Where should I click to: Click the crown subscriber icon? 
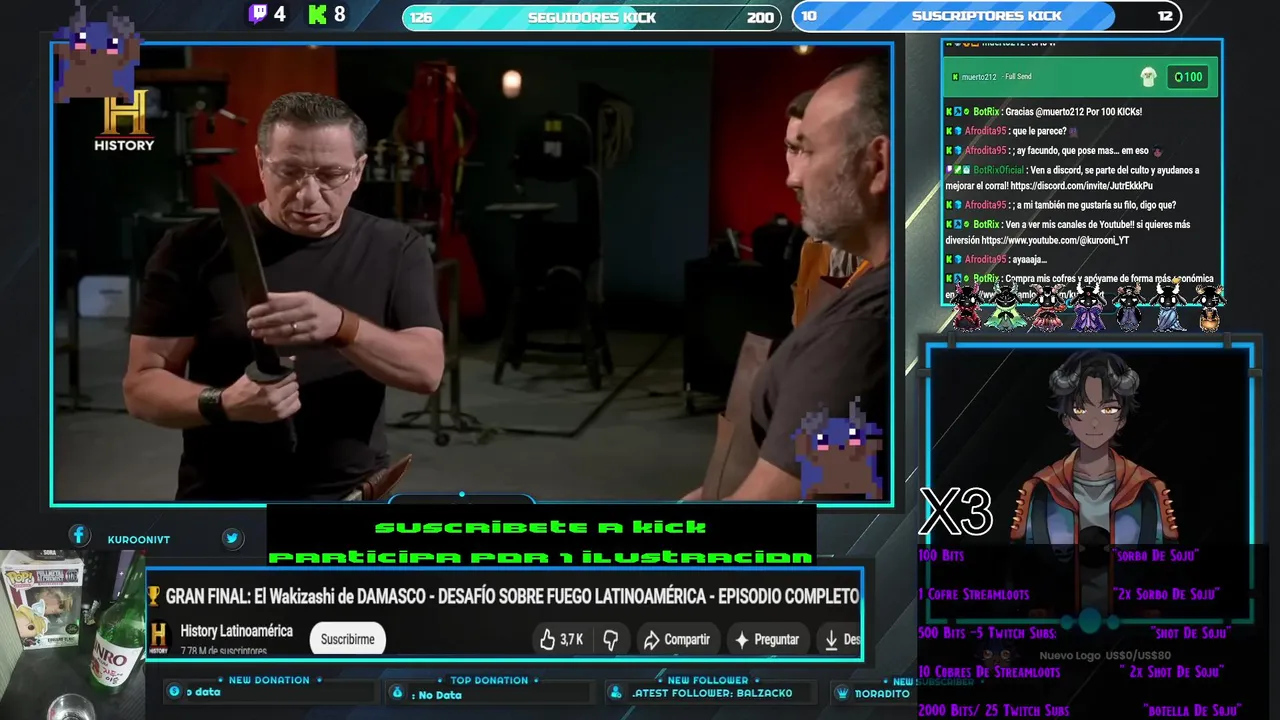(x=842, y=692)
